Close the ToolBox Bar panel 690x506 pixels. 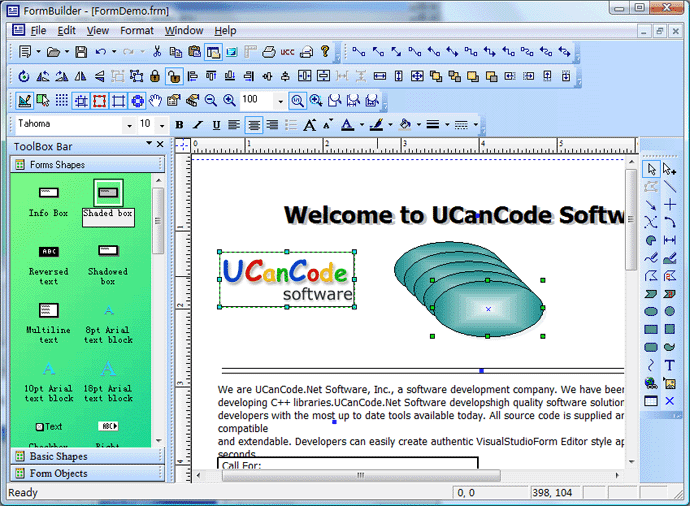[x=160, y=144]
